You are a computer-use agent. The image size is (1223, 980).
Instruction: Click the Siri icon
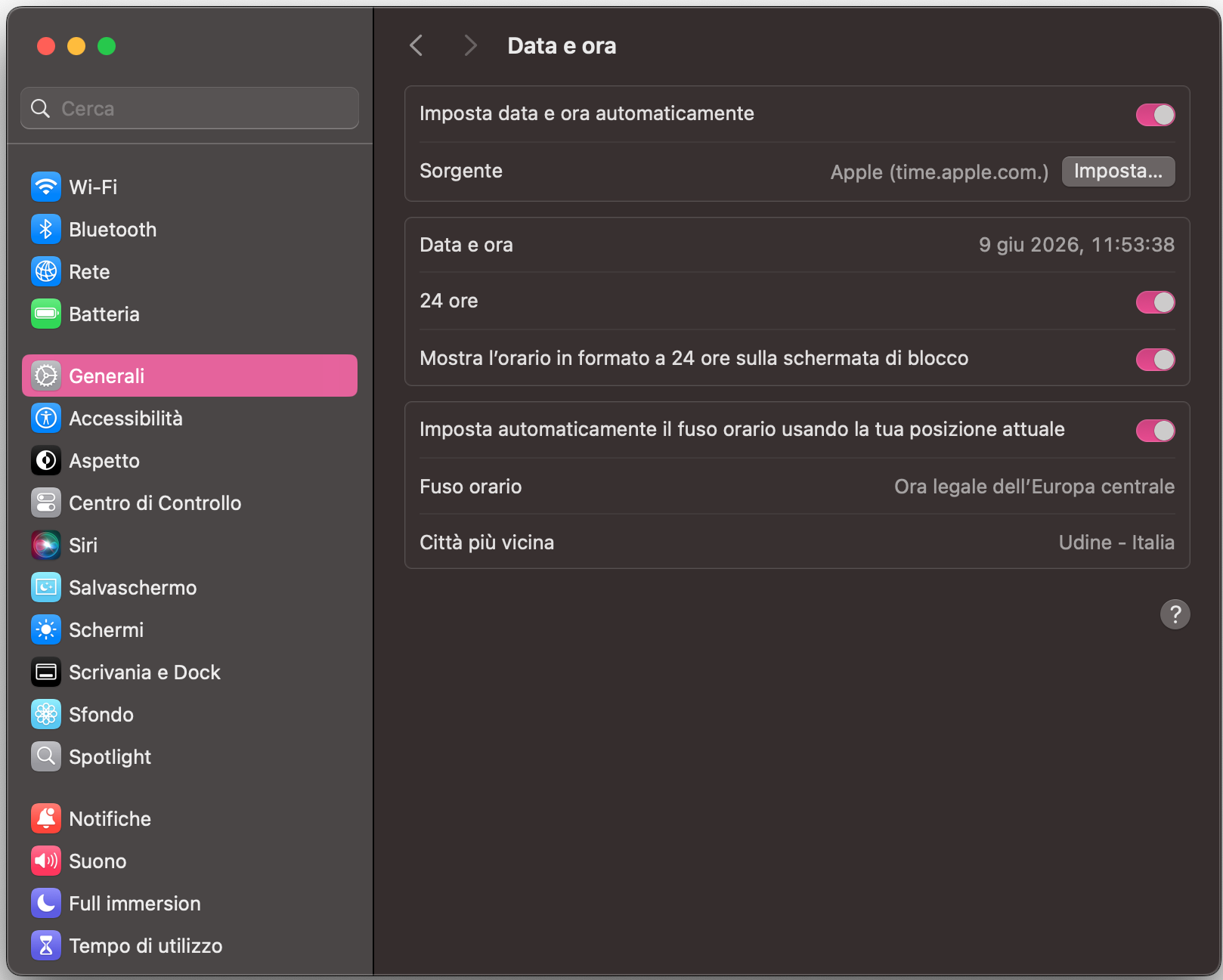point(46,545)
